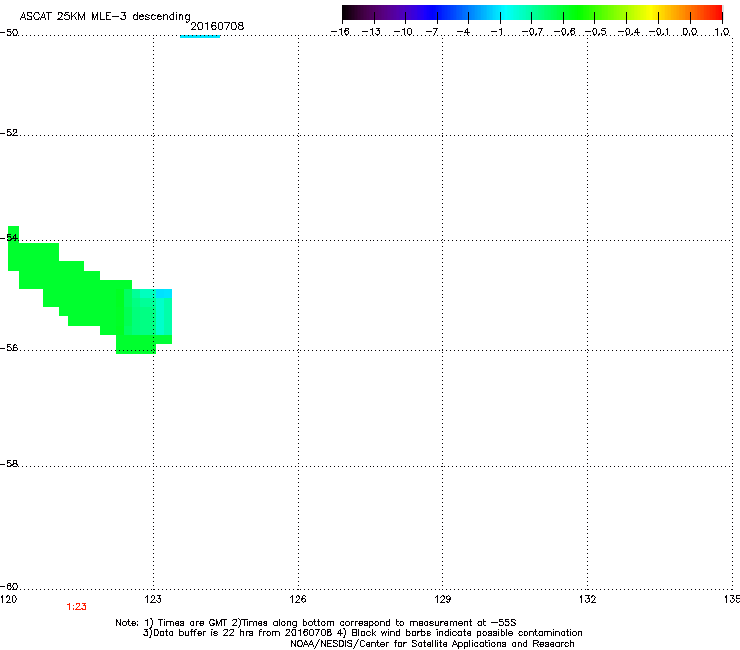Click the -0.5 colorbar label
The height and width of the screenshot is (650, 740).
pos(596,32)
